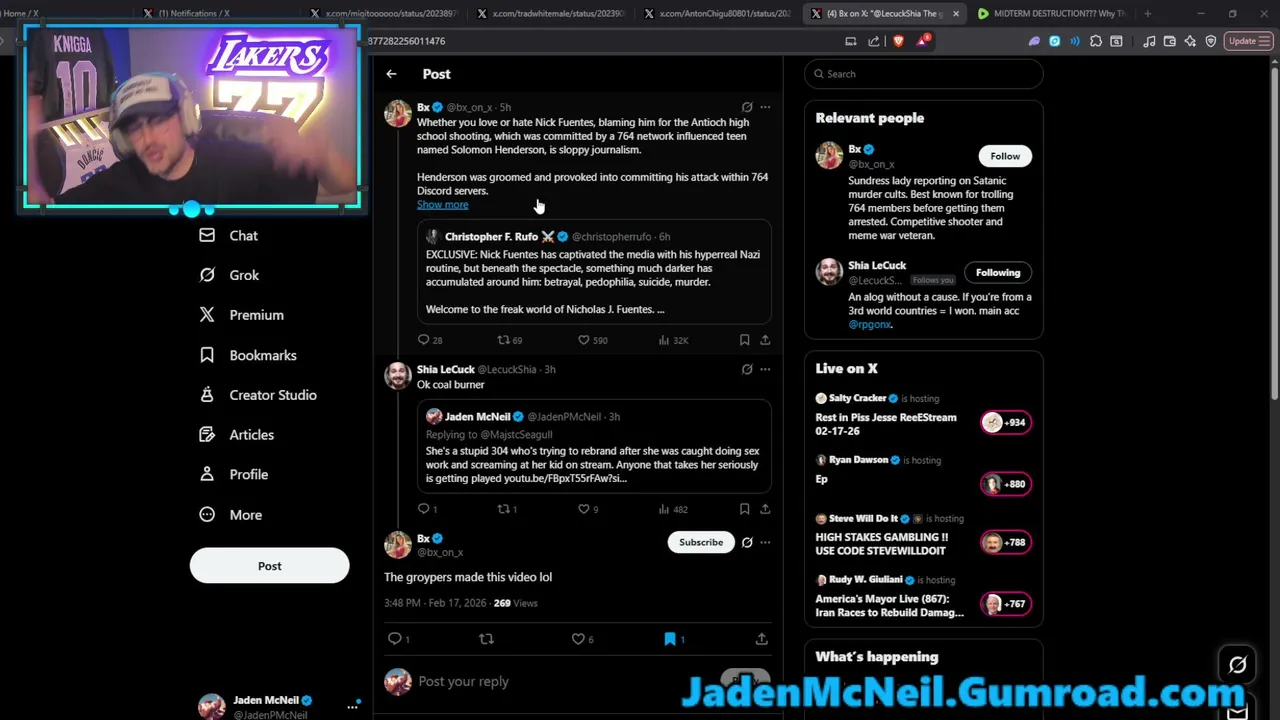Join Steve Will Do It gambling stream
Screen dimensions: 1280x720
pos(924,535)
